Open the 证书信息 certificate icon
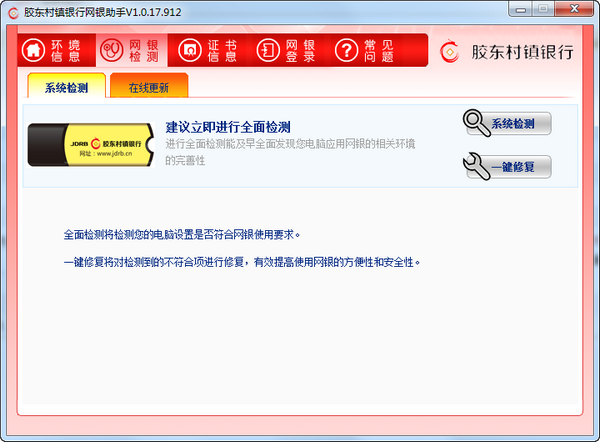 (188, 50)
